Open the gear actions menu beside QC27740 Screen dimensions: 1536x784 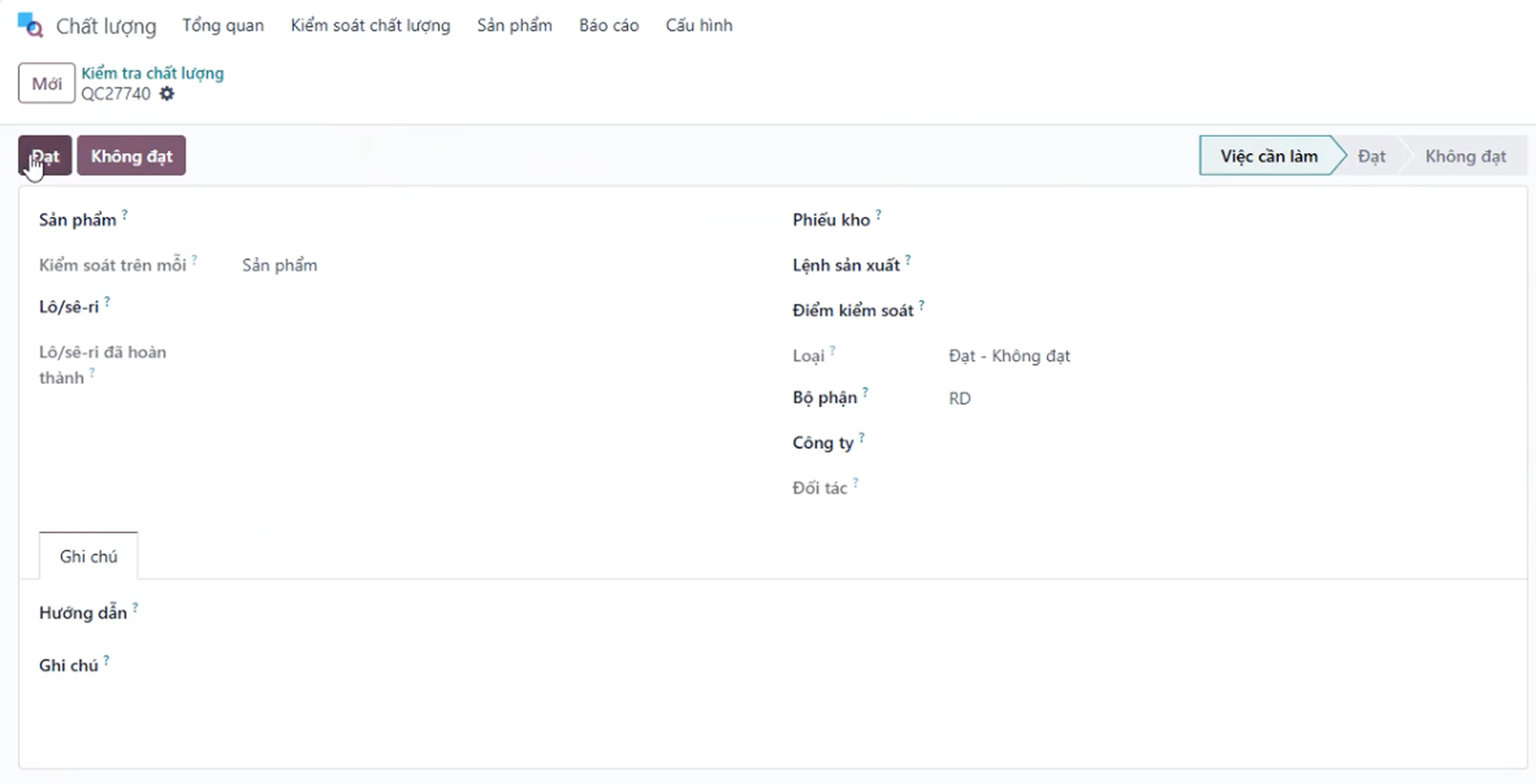coord(166,94)
